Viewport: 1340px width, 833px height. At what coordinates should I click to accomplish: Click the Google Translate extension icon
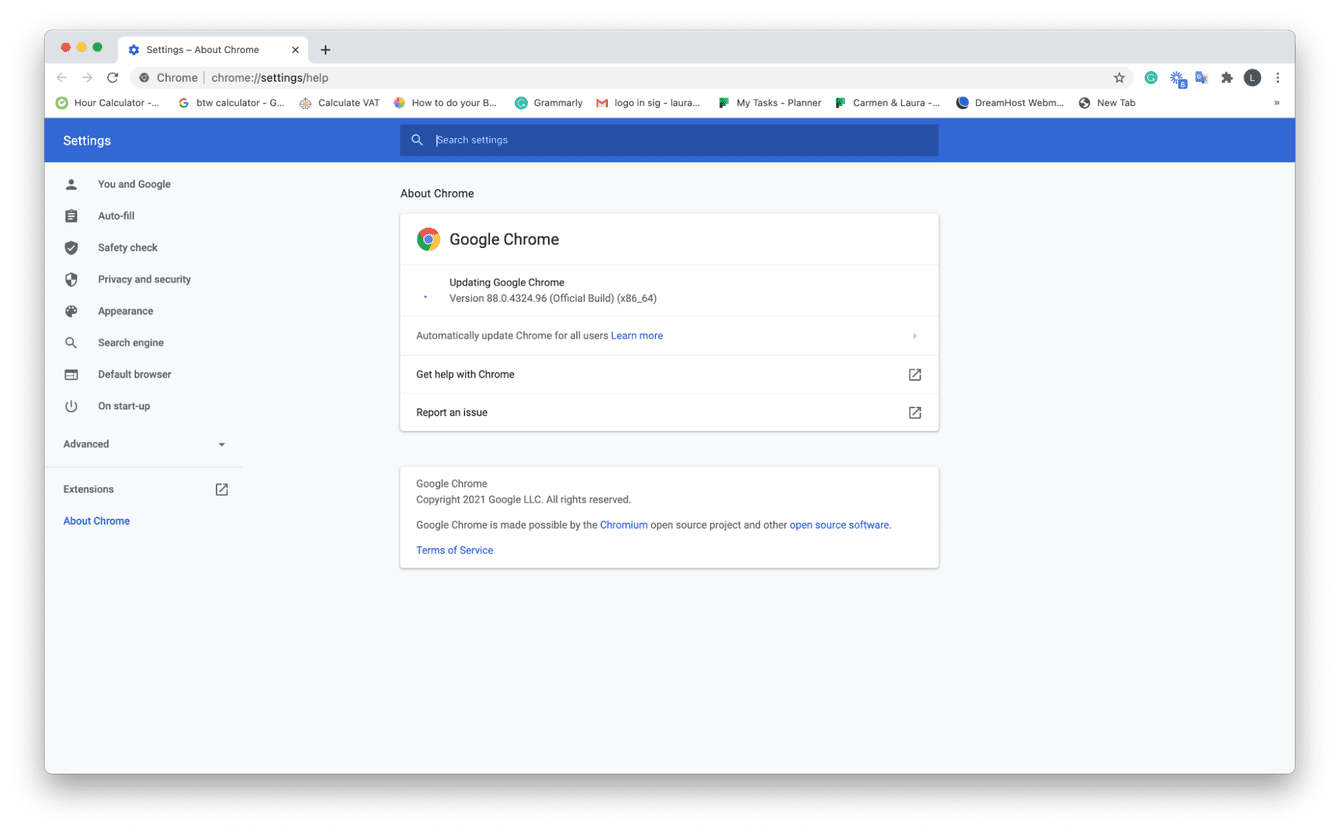click(1201, 77)
